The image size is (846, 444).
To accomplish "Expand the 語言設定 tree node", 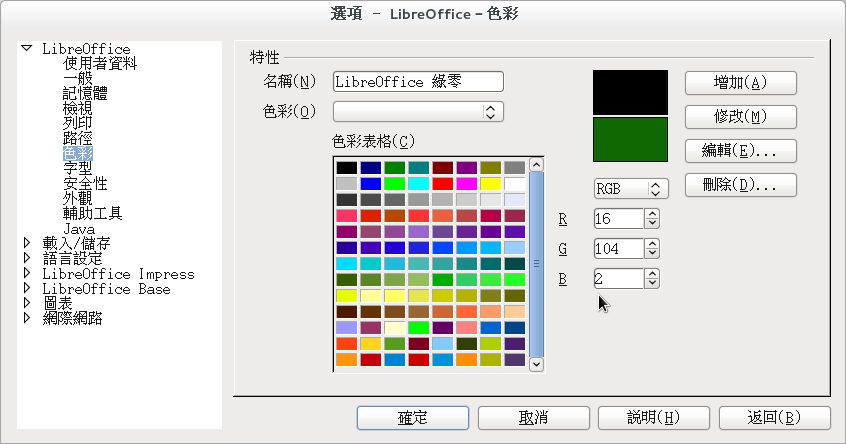I will [27, 258].
